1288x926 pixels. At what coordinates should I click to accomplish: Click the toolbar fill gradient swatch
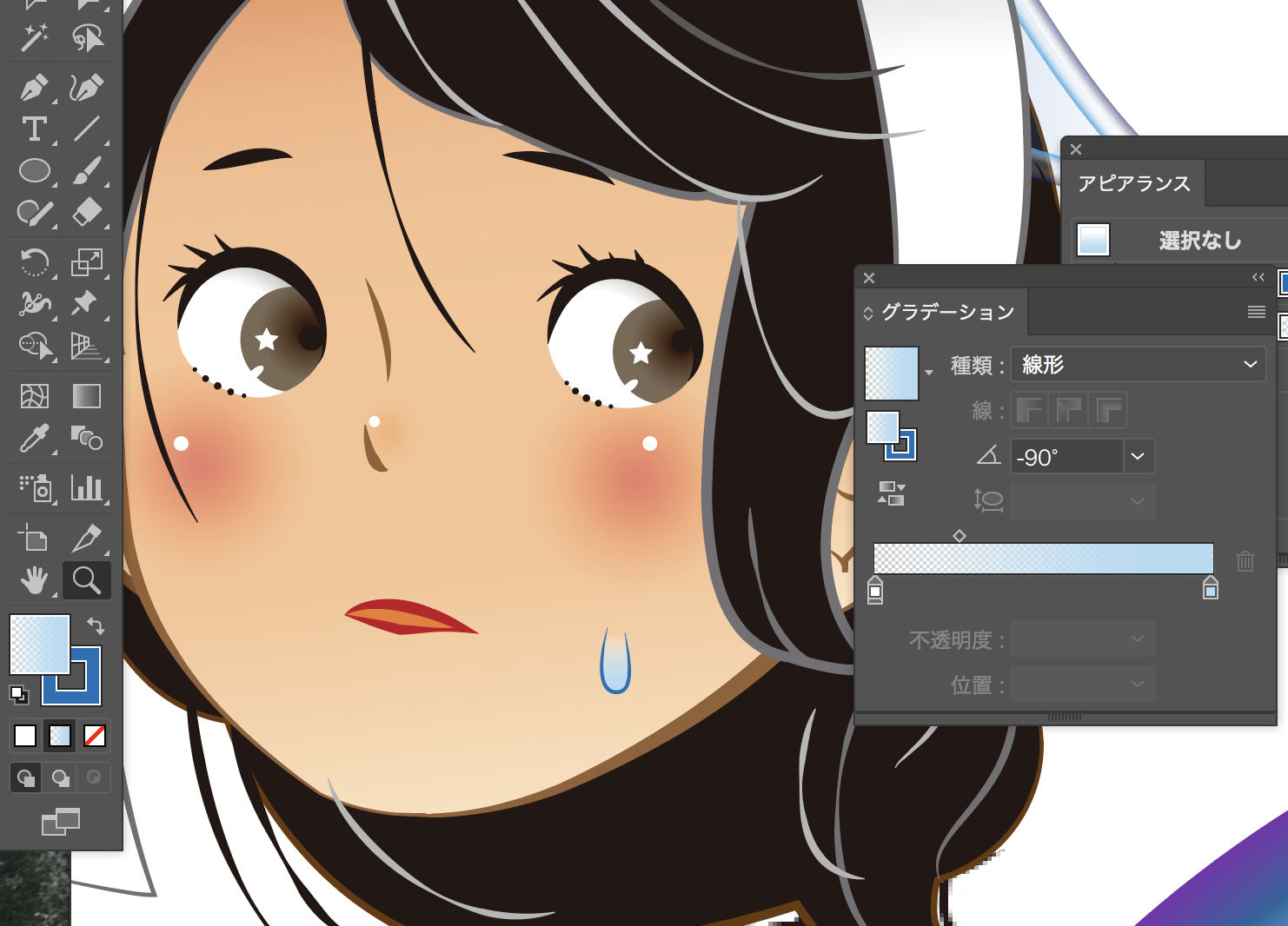pyautogui.click(x=39, y=645)
